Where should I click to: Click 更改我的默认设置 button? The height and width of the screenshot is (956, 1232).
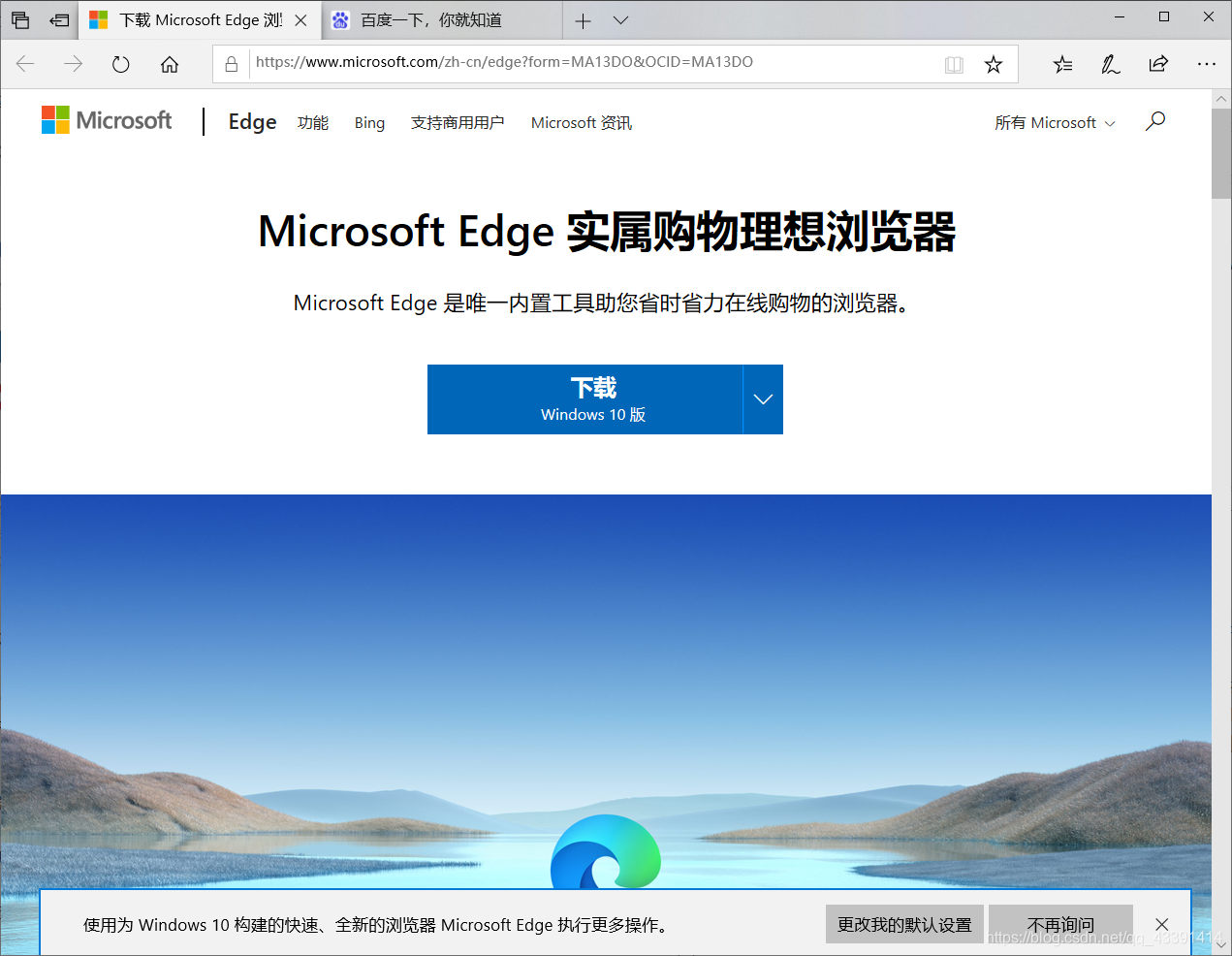pyautogui.click(x=904, y=924)
